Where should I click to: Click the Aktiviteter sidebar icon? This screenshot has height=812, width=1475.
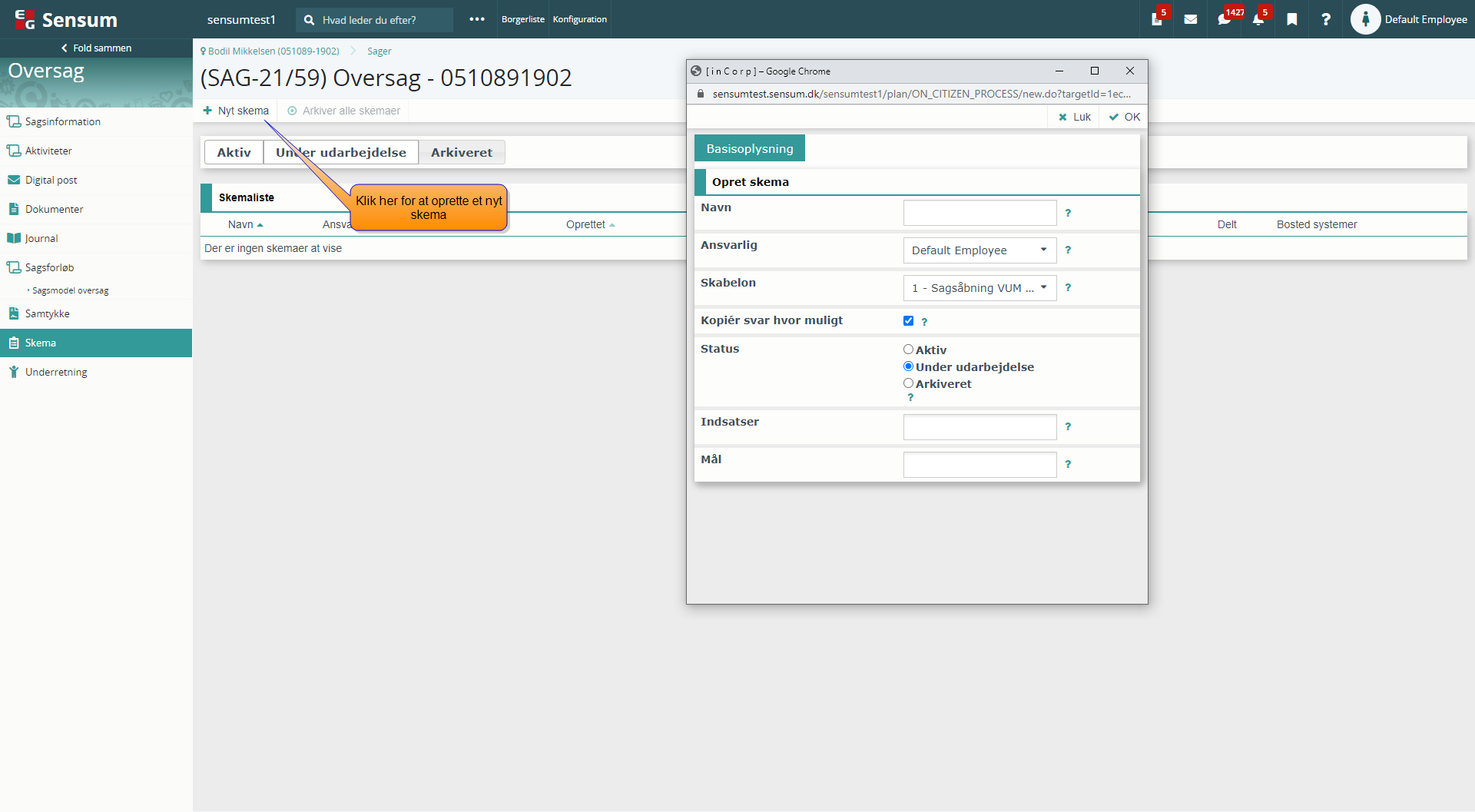point(14,151)
